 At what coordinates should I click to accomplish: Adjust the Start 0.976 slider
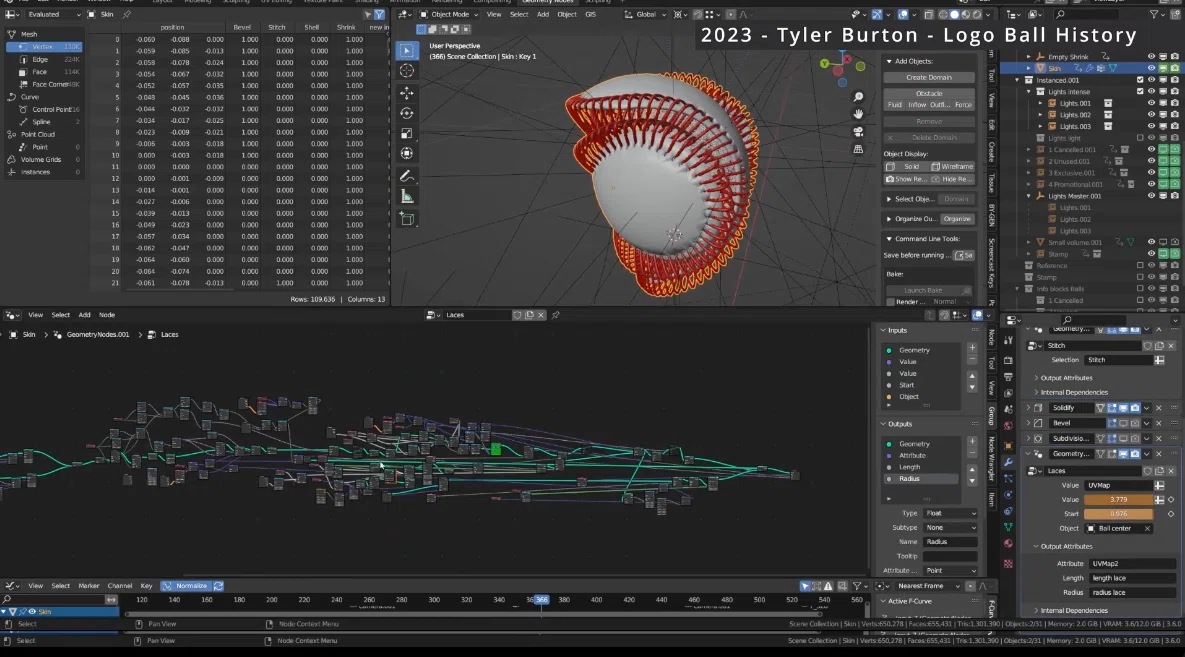click(x=1118, y=514)
